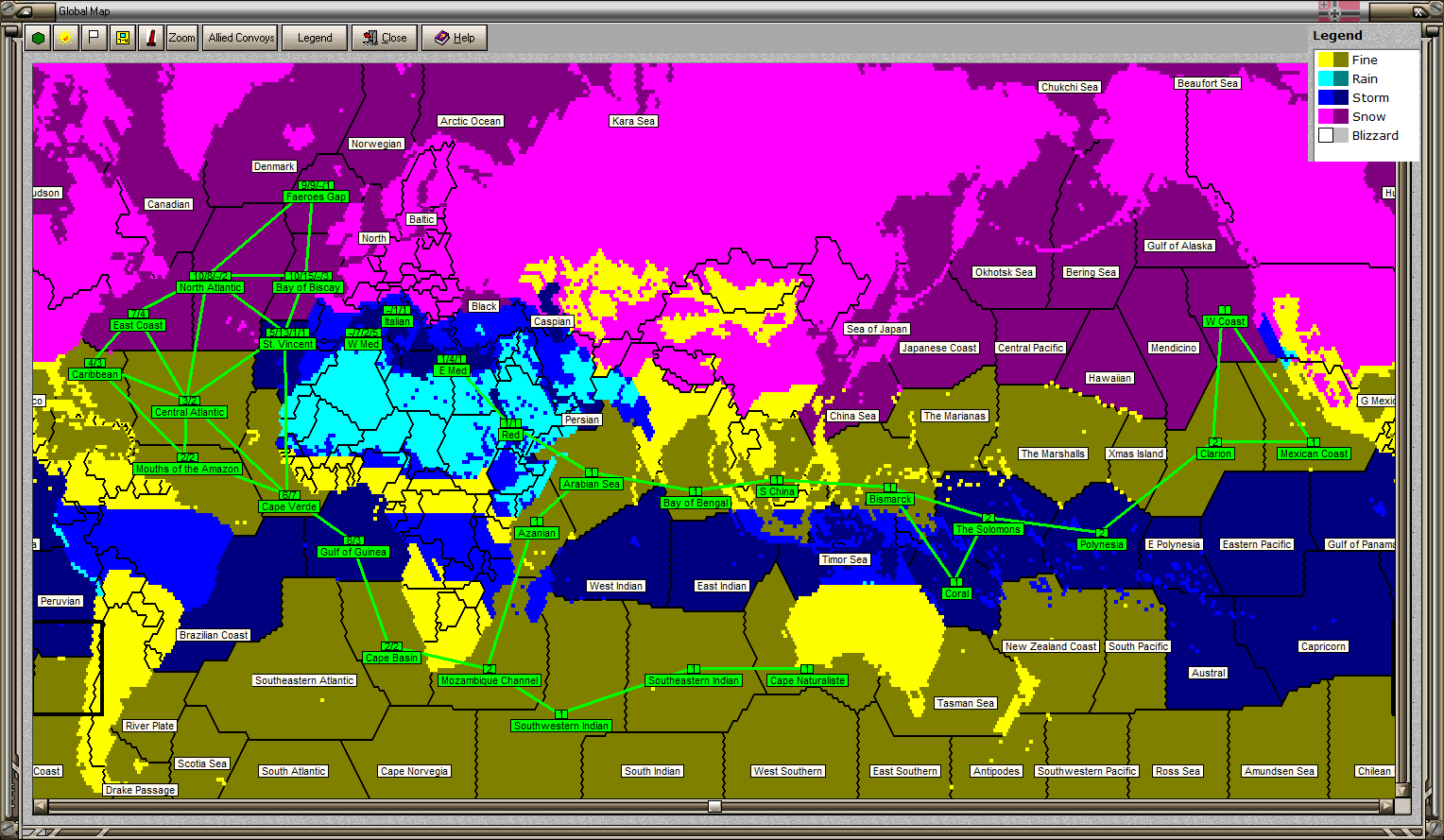Click the Brazilian Coast label

click(x=214, y=635)
